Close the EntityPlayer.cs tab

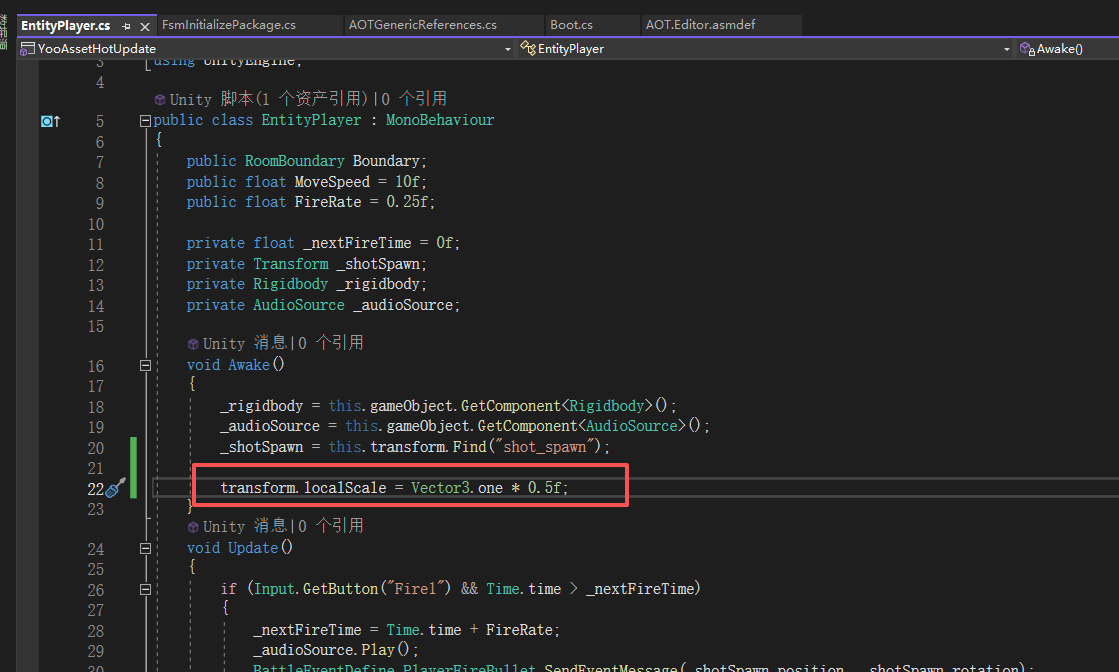pos(145,26)
